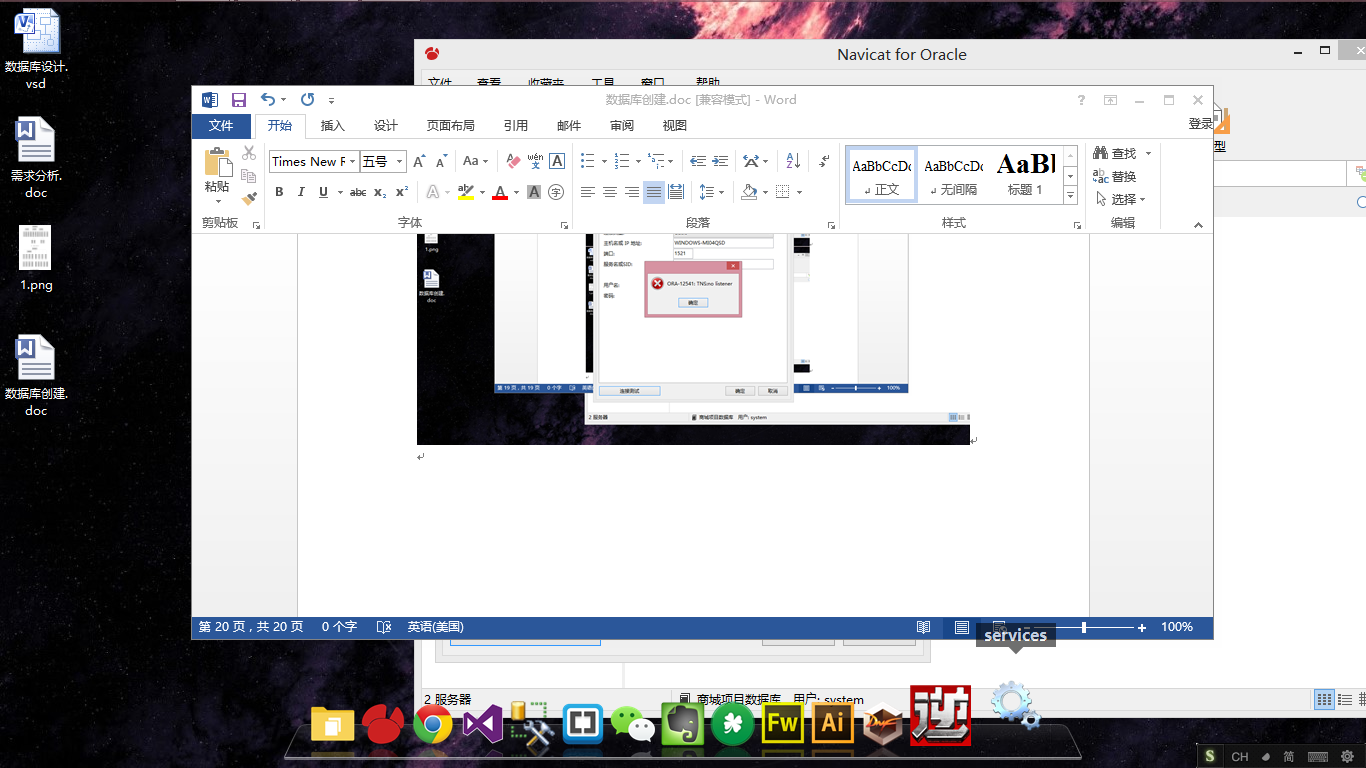Open WeChat from the dock
The image size is (1366, 768).
point(632,724)
